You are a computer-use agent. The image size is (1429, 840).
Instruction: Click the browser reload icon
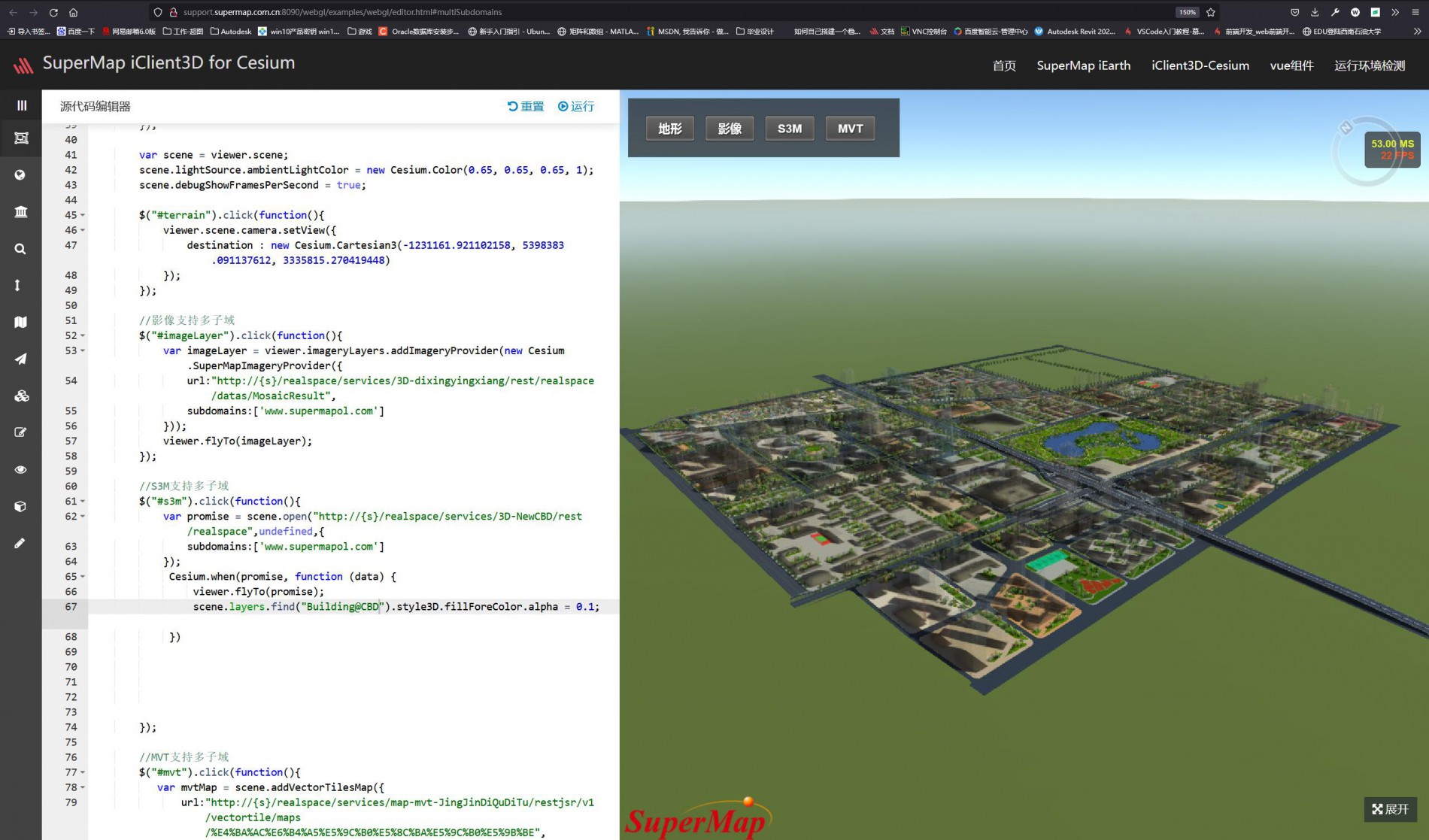coord(53,12)
